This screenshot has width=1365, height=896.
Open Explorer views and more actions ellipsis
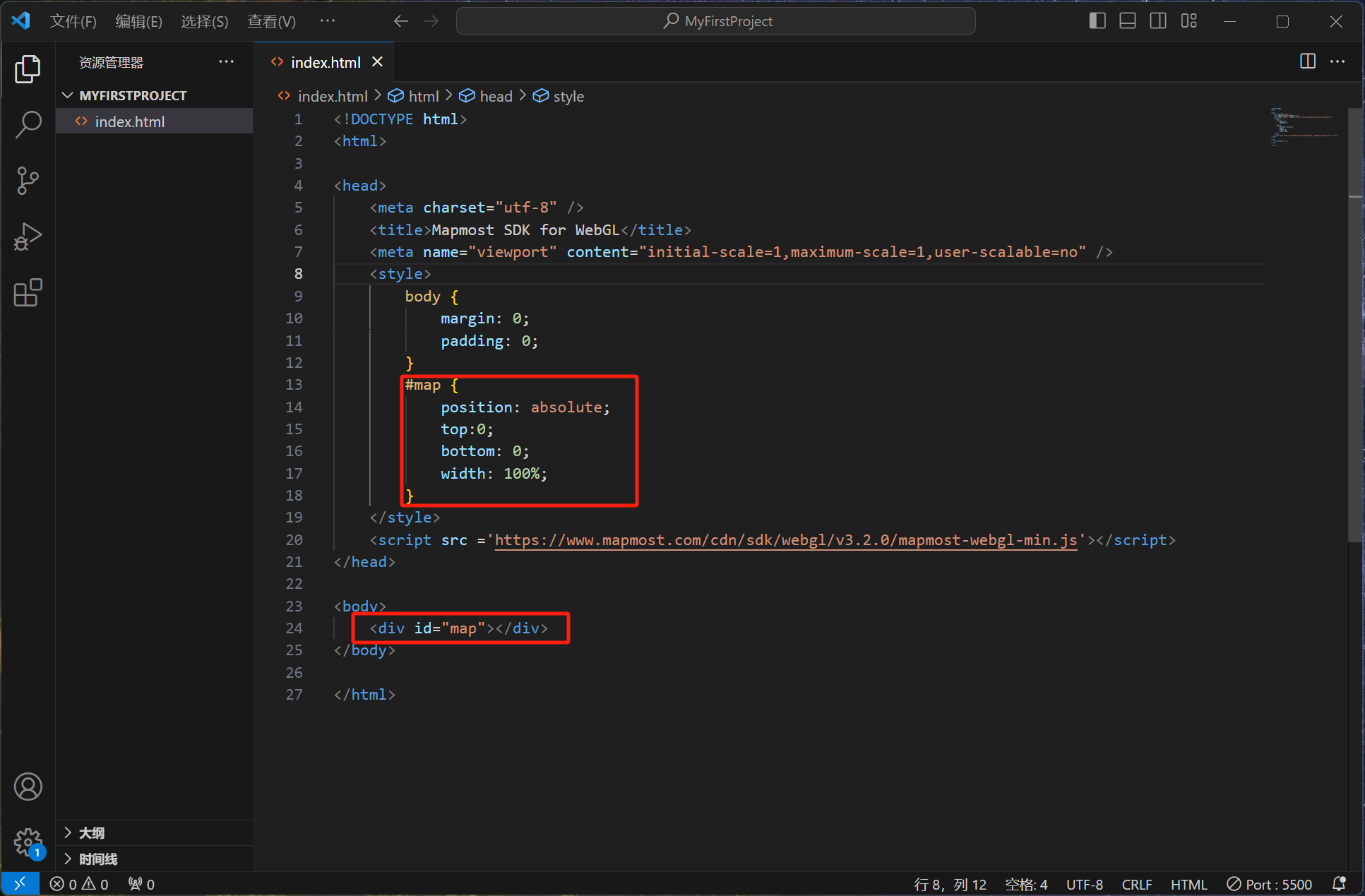[226, 62]
